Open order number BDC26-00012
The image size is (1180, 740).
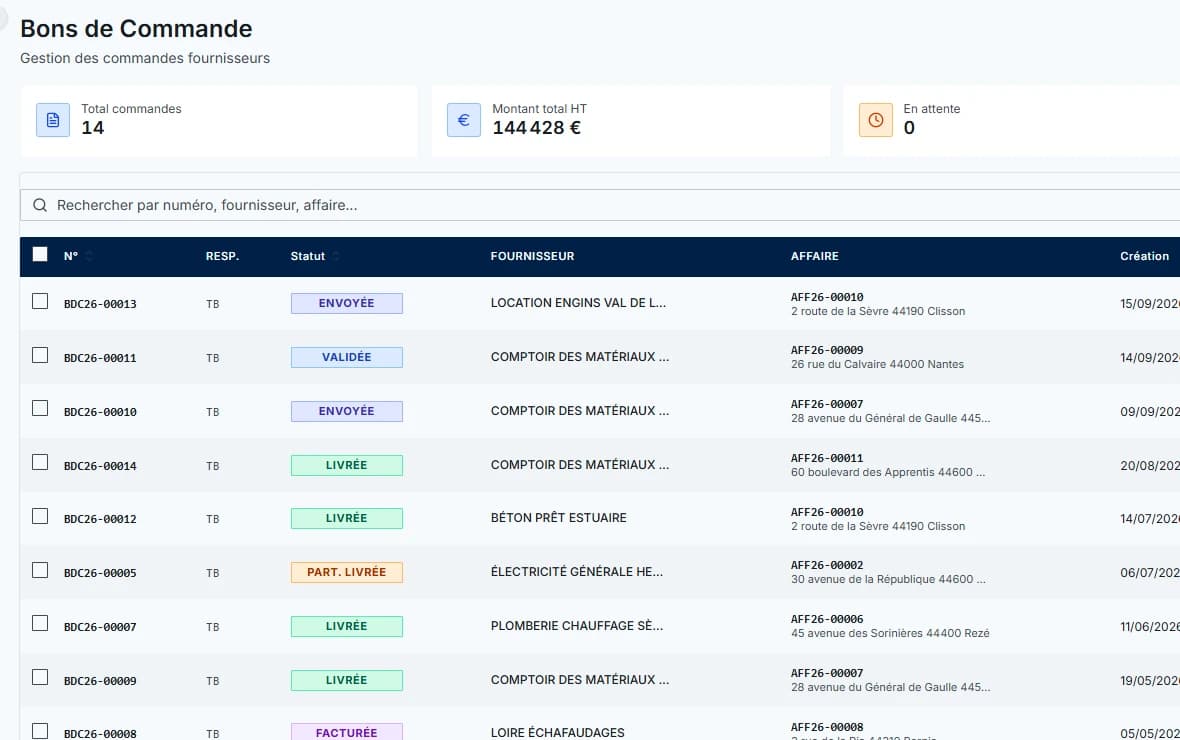click(100, 519)
